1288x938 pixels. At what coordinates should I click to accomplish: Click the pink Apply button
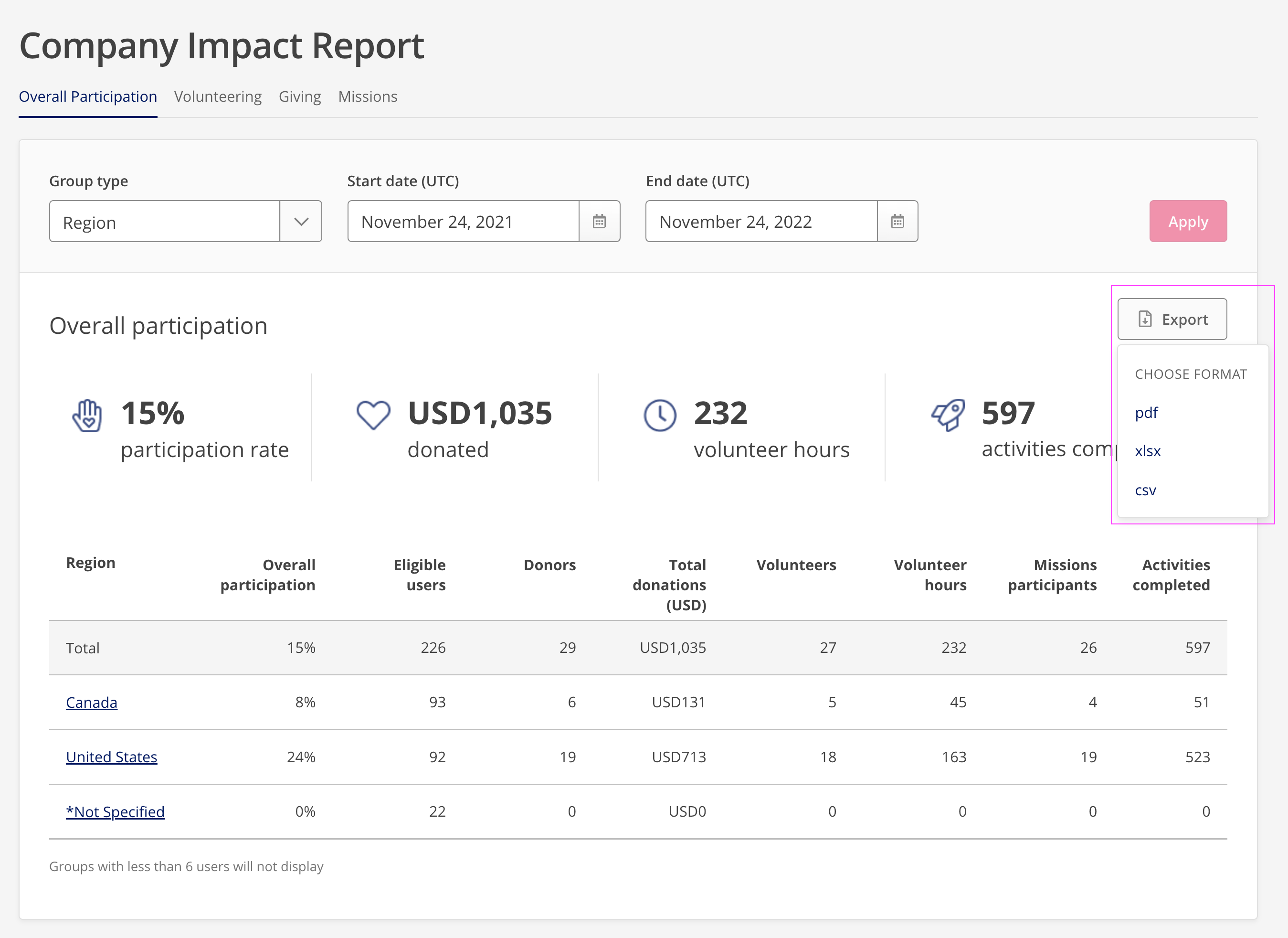(1188, 221)
